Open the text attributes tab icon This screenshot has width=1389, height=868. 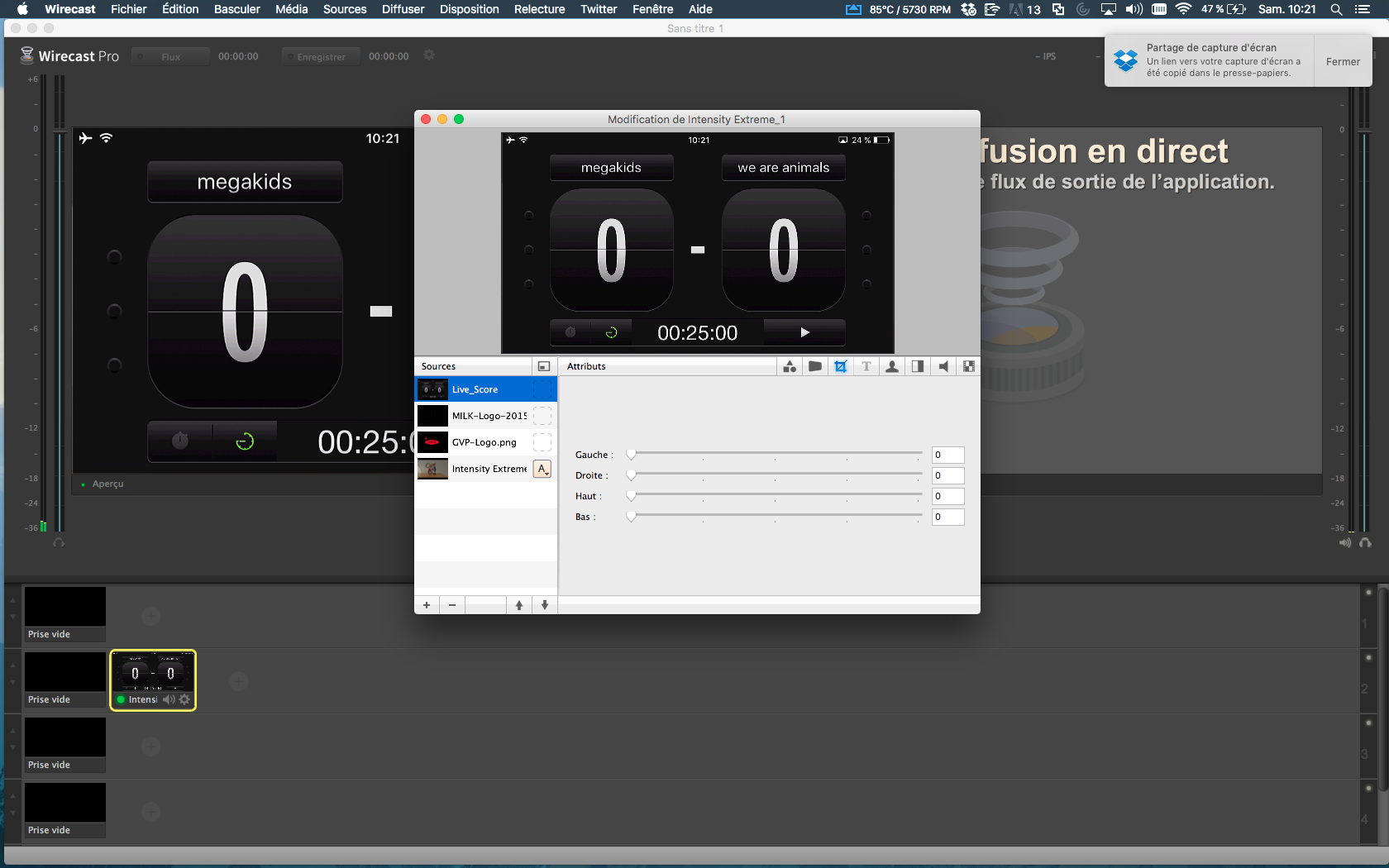pyautogui.click(x=866, y=366)
